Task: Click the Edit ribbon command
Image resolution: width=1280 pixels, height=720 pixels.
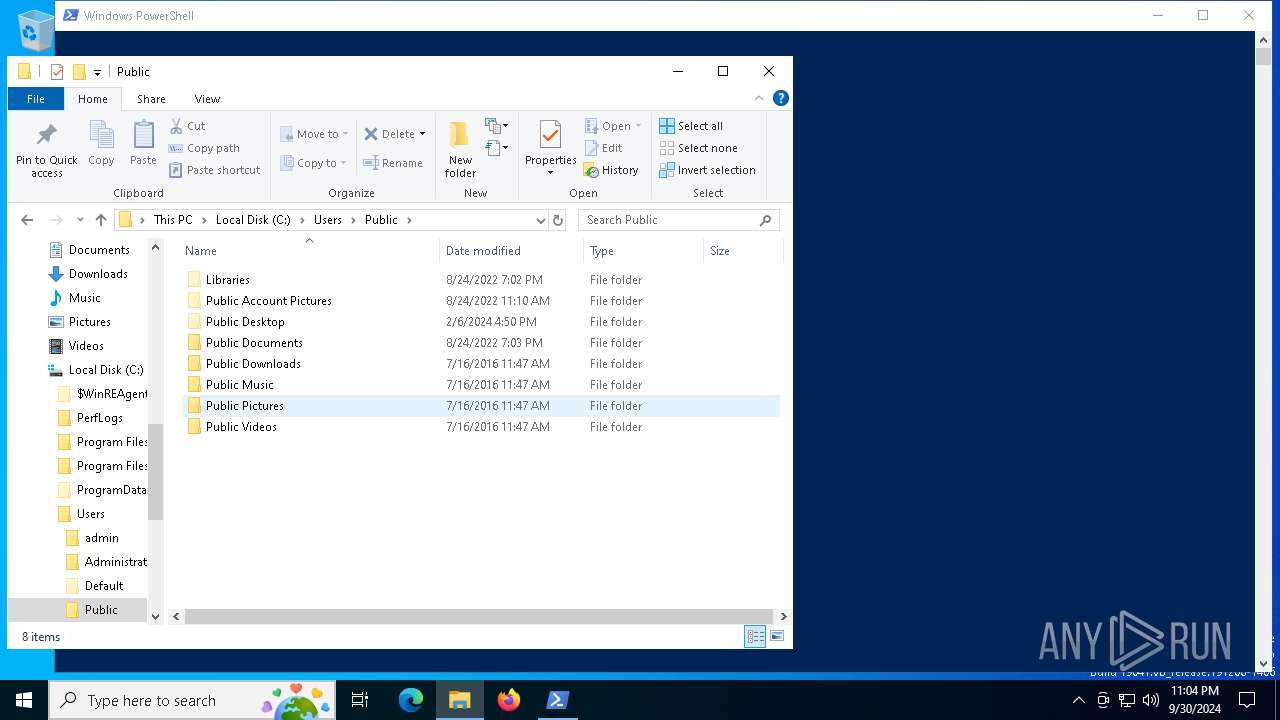Action: 604,148
